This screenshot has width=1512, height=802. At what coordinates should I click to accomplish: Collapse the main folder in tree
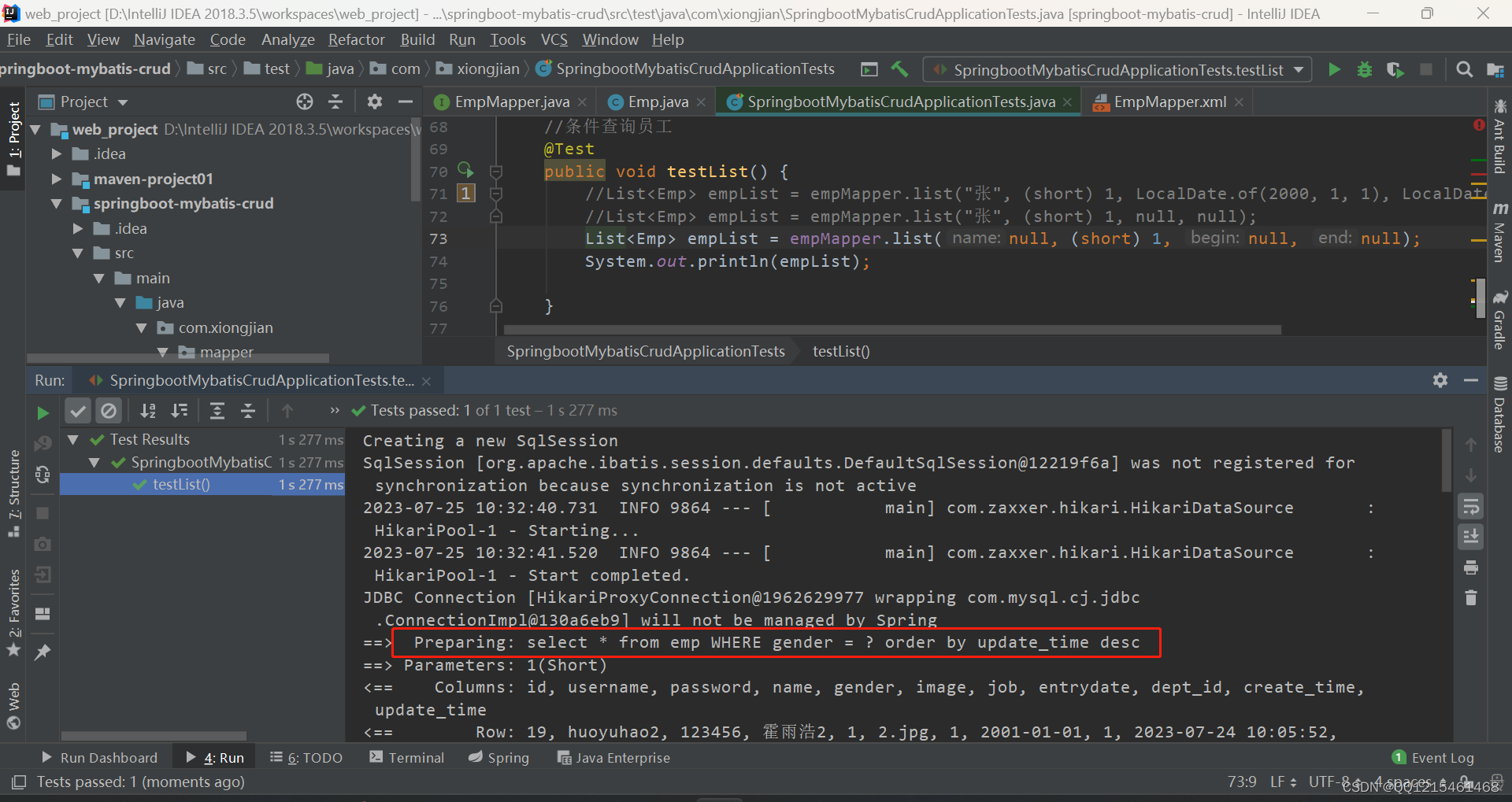pyautogui.click(x=98, y=278)
